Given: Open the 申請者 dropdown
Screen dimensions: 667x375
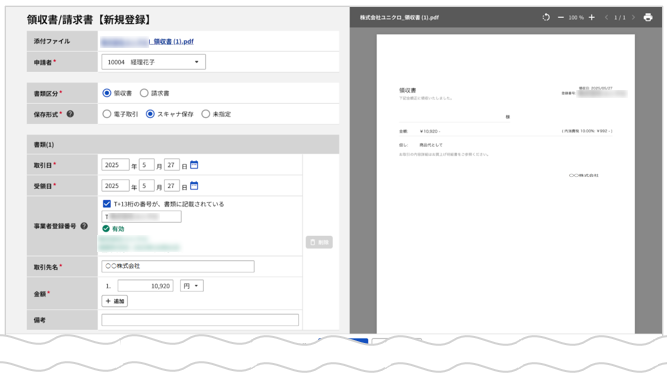Looking at the screenshot, I should click(154, 62).
